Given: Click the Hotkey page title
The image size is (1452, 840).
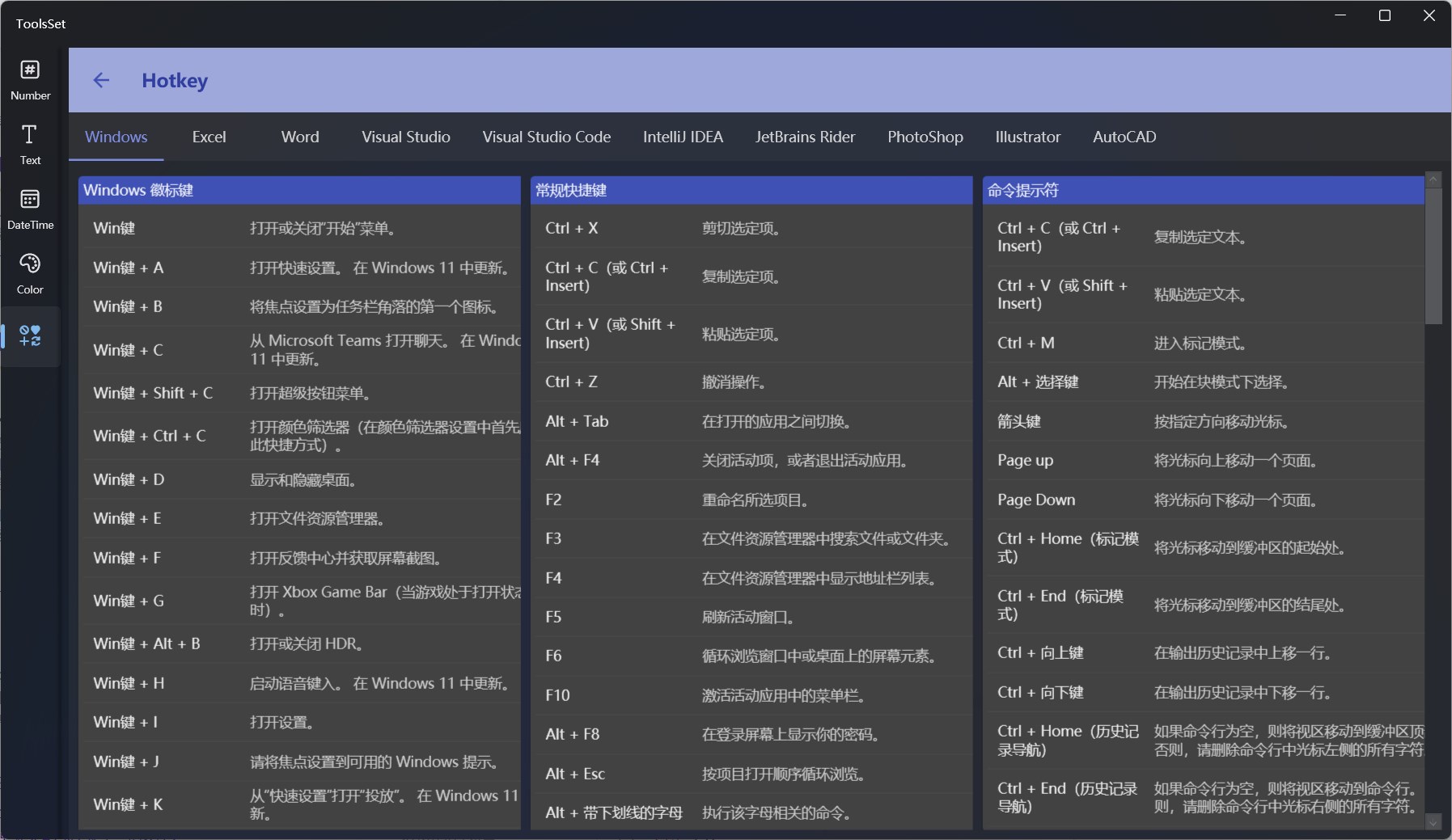Looking at the screenshot, I should pos(175,80).
